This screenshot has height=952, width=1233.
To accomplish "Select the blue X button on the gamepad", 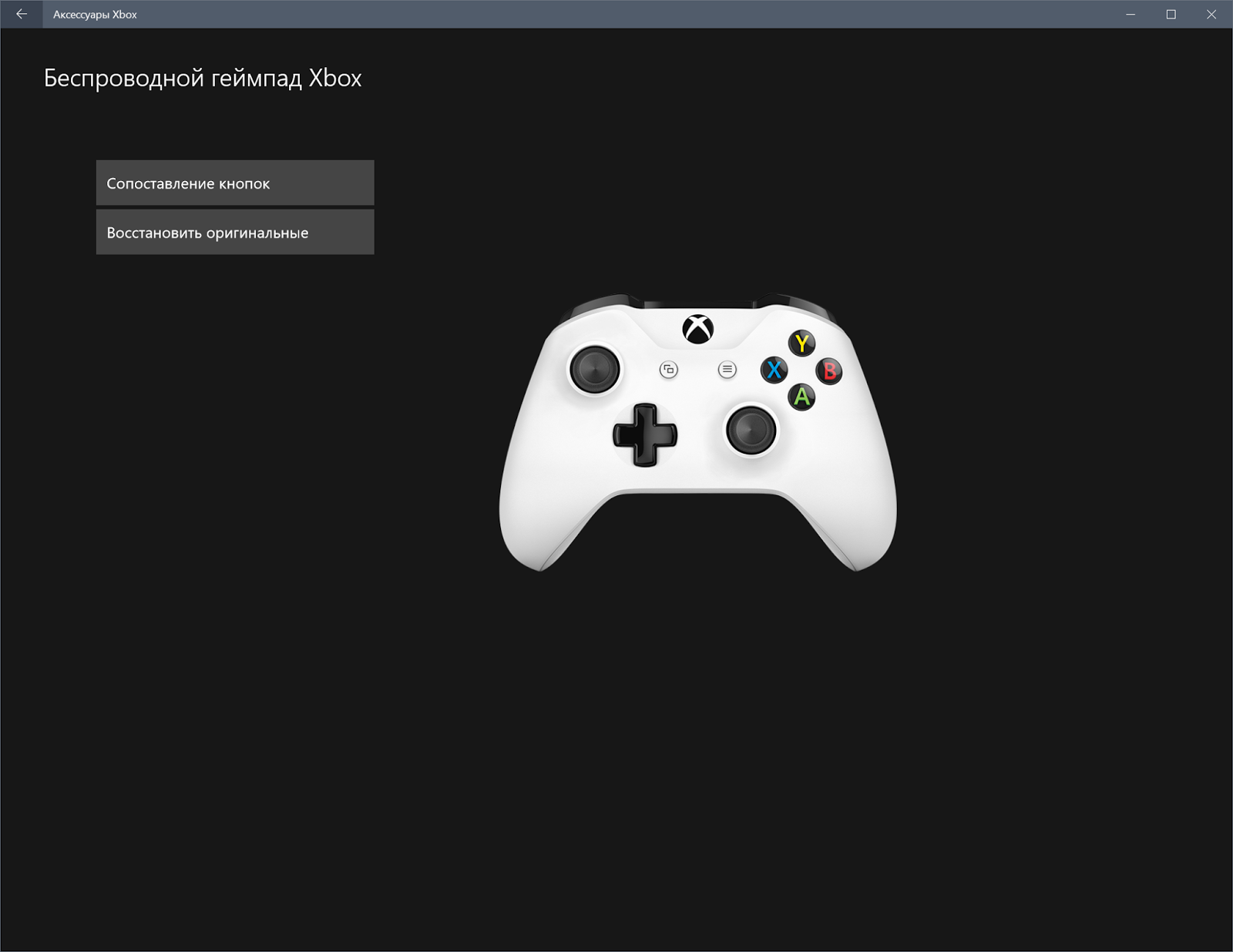I will (774, 370).
